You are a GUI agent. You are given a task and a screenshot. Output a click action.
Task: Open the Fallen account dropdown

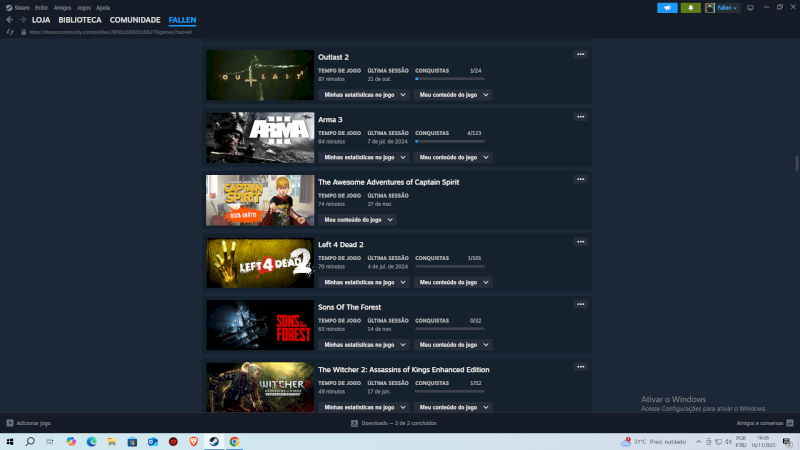pyautogui.click(x=727, y=8)
